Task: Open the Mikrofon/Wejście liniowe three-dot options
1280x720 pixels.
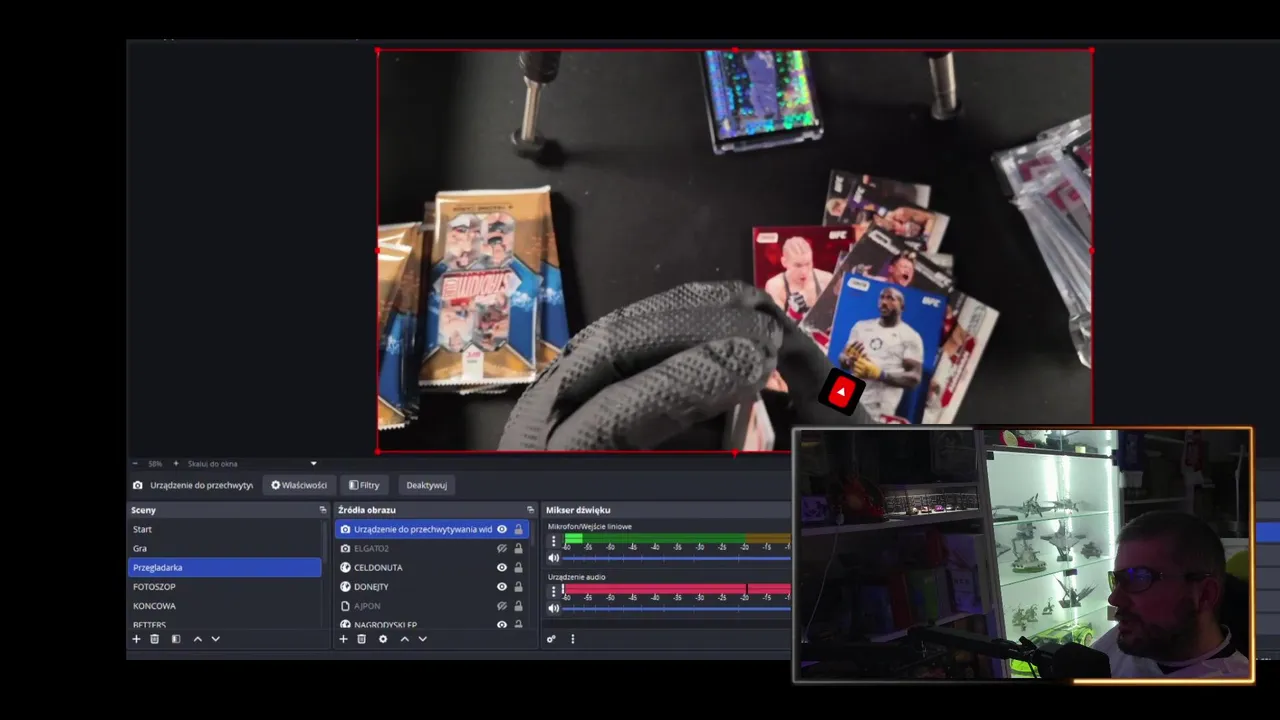Action: click(553, 541)
